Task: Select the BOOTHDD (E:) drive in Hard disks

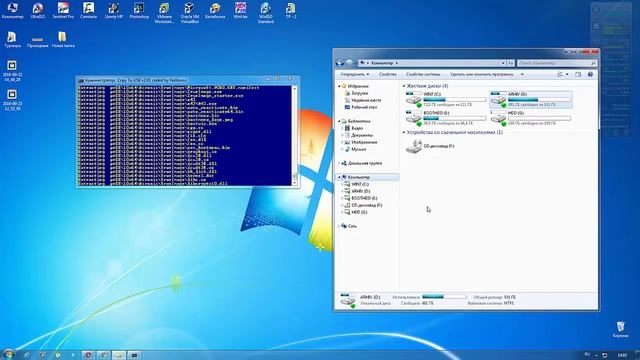Action: point(447,118)
